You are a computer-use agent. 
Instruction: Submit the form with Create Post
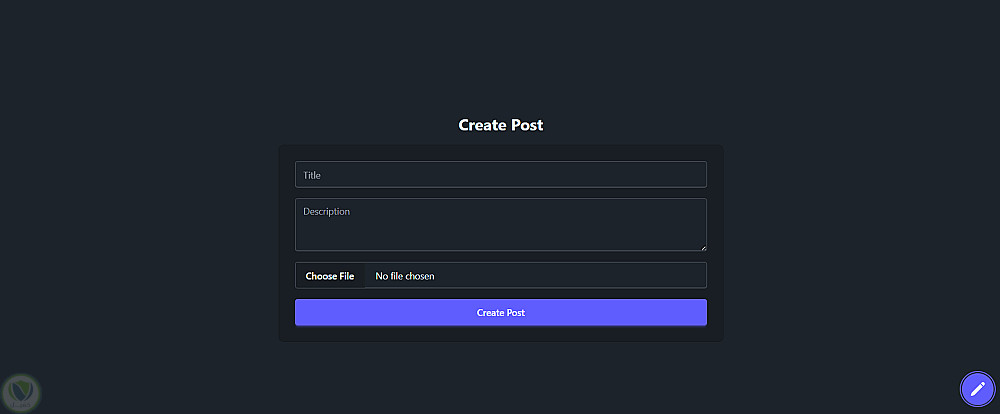pyautogui.click(x=500, y=313)
